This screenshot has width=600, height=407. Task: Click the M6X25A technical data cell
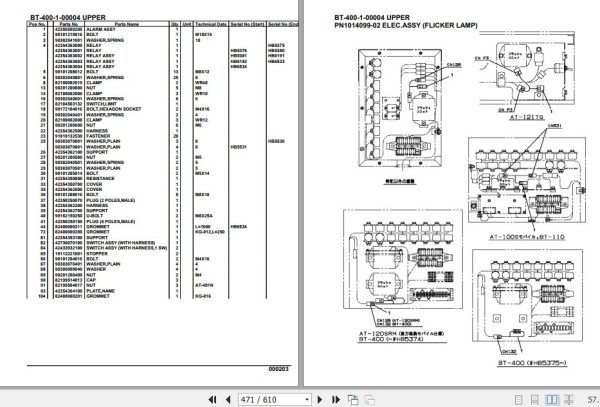204,216
